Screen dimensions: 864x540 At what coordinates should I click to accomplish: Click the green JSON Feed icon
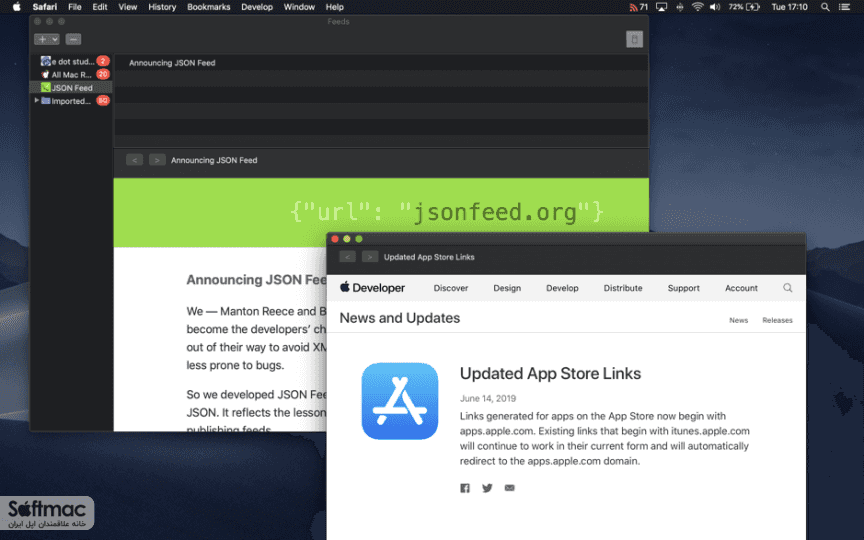(x=46, y=88)
